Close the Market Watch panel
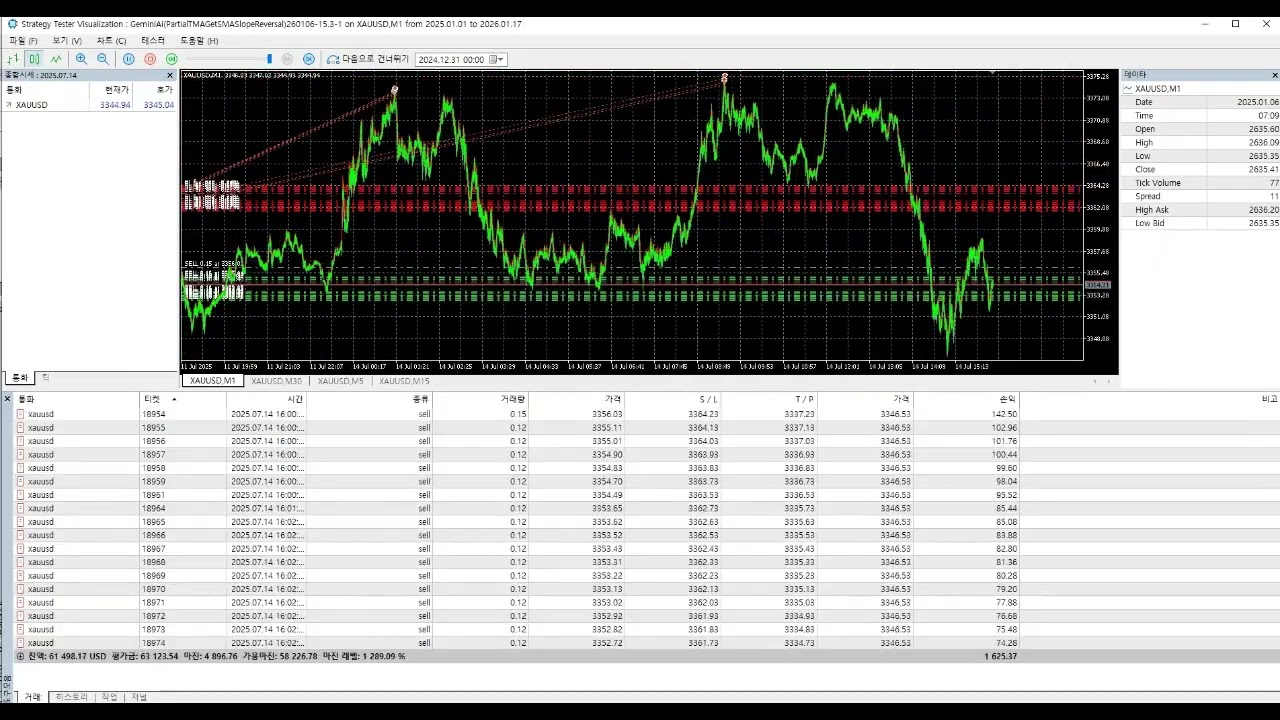The width and height of the screenshot is (1280, 720). click(x=170, y=75)
